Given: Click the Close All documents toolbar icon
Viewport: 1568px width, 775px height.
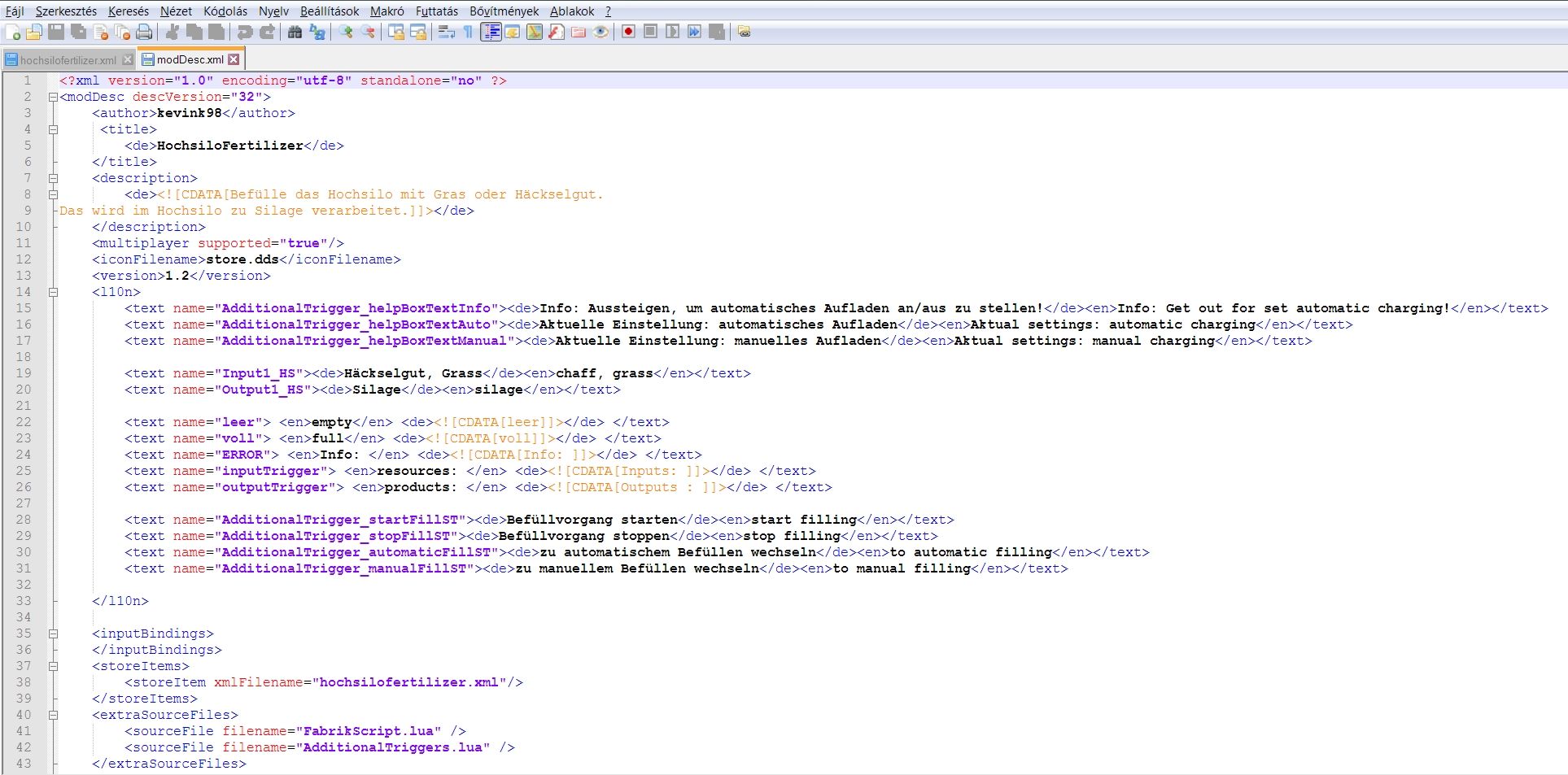Looking at the screenshot, I should click(x=122, y=32).
